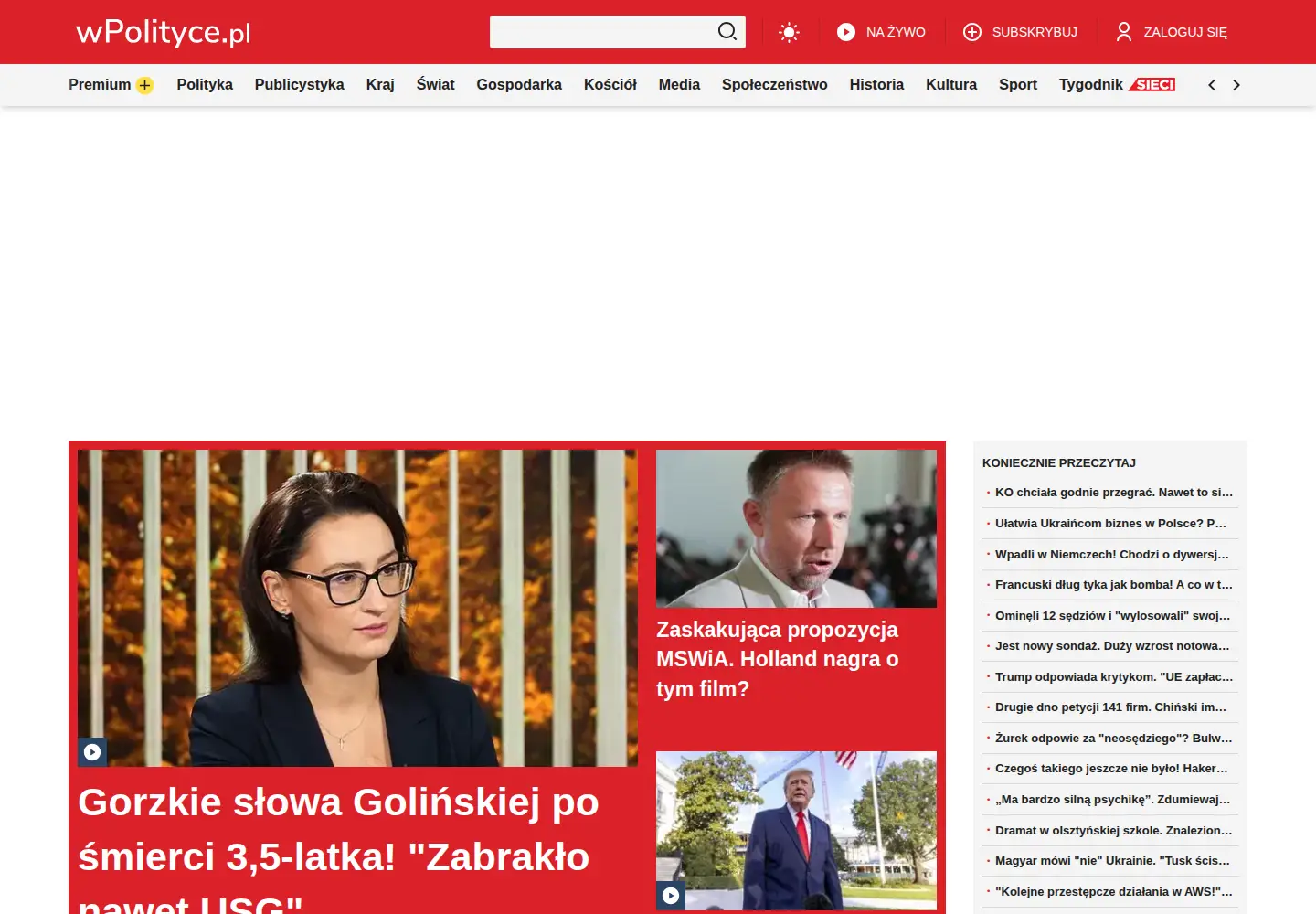The height and width of the screenshot is (914, 1316).
Task: Select the Kraj menu item
Action: [x=380, y=85]
